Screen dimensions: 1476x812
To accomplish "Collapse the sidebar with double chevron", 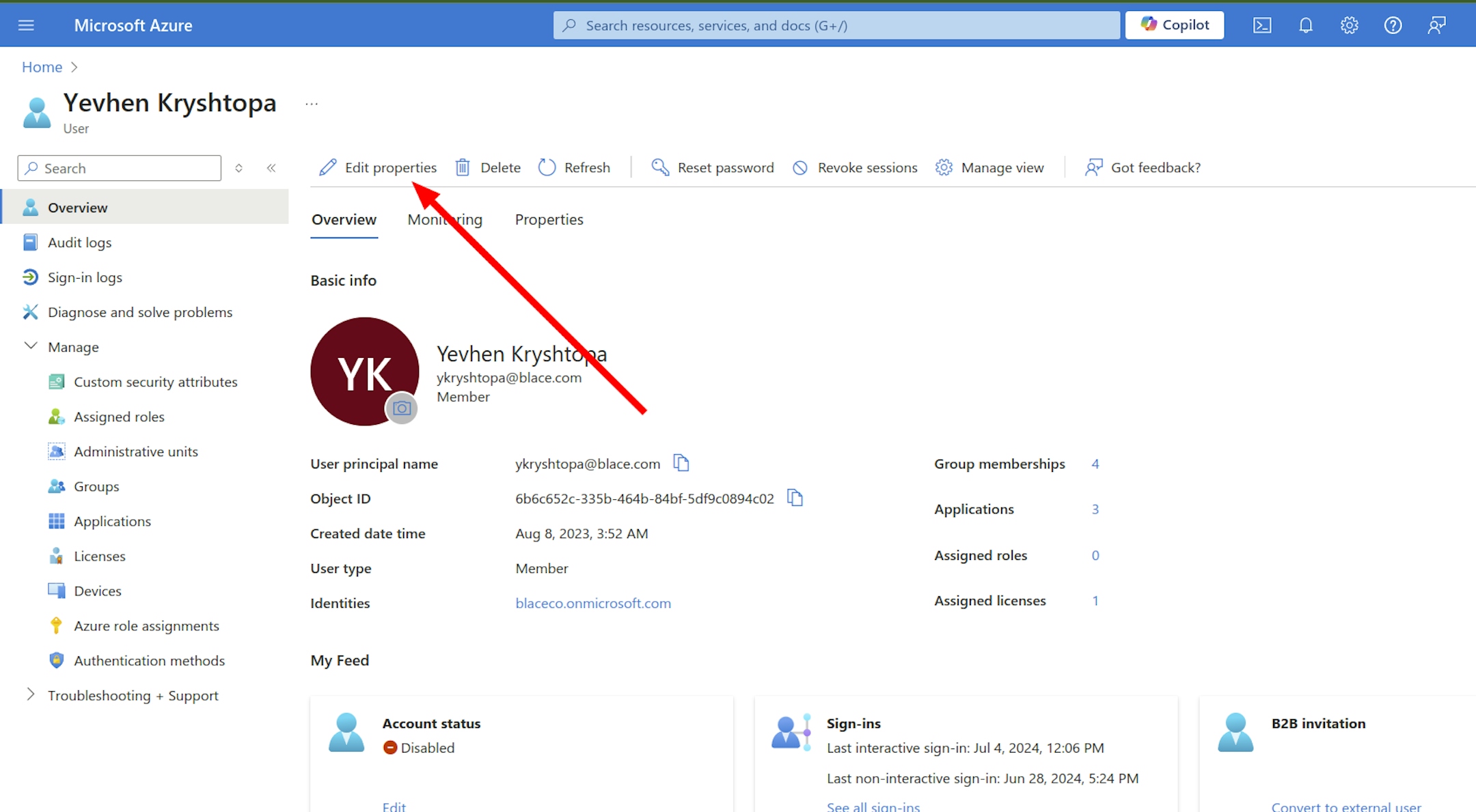I will click(271, 168).
